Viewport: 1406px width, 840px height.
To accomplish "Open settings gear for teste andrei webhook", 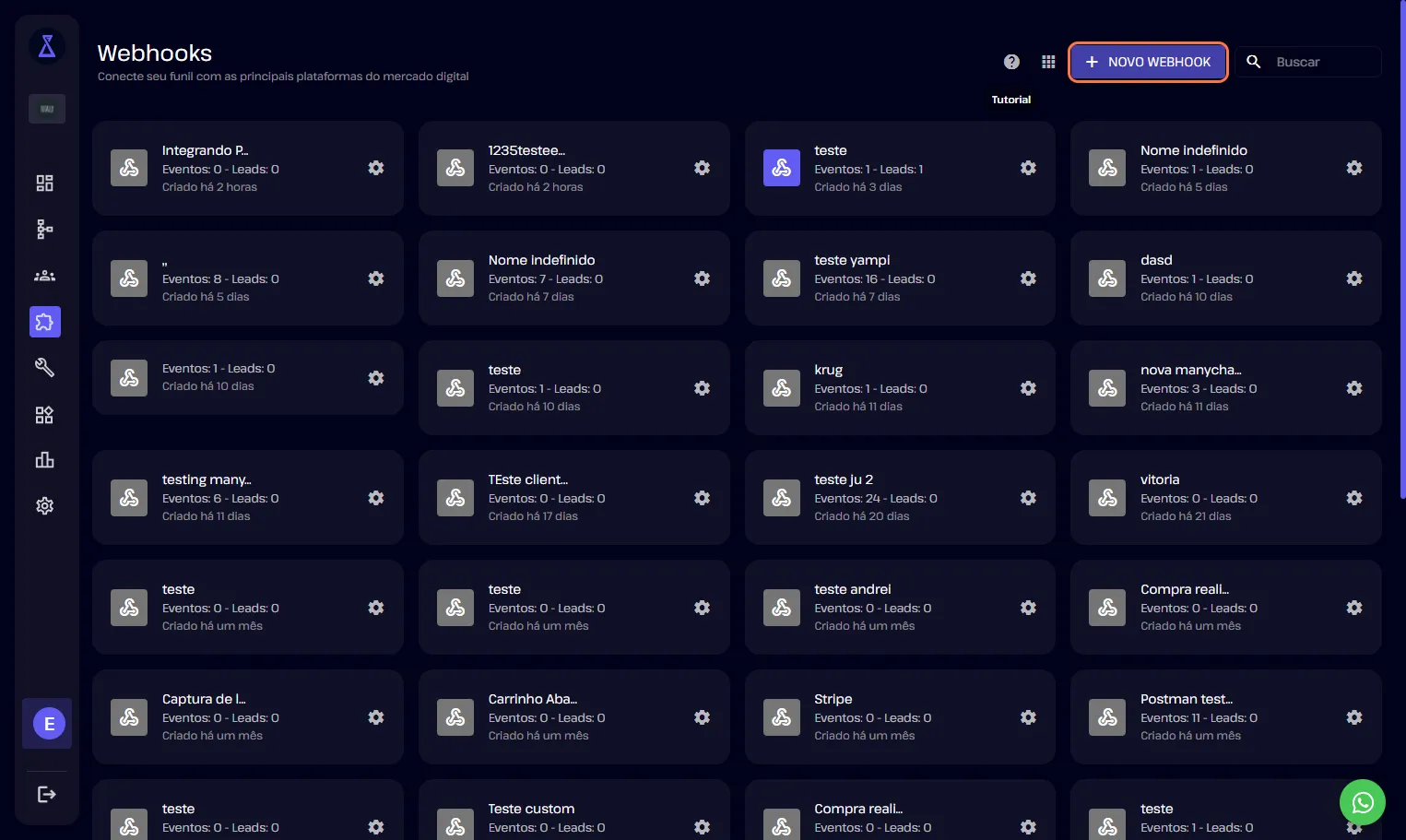I will click(x=1028, y=608).
